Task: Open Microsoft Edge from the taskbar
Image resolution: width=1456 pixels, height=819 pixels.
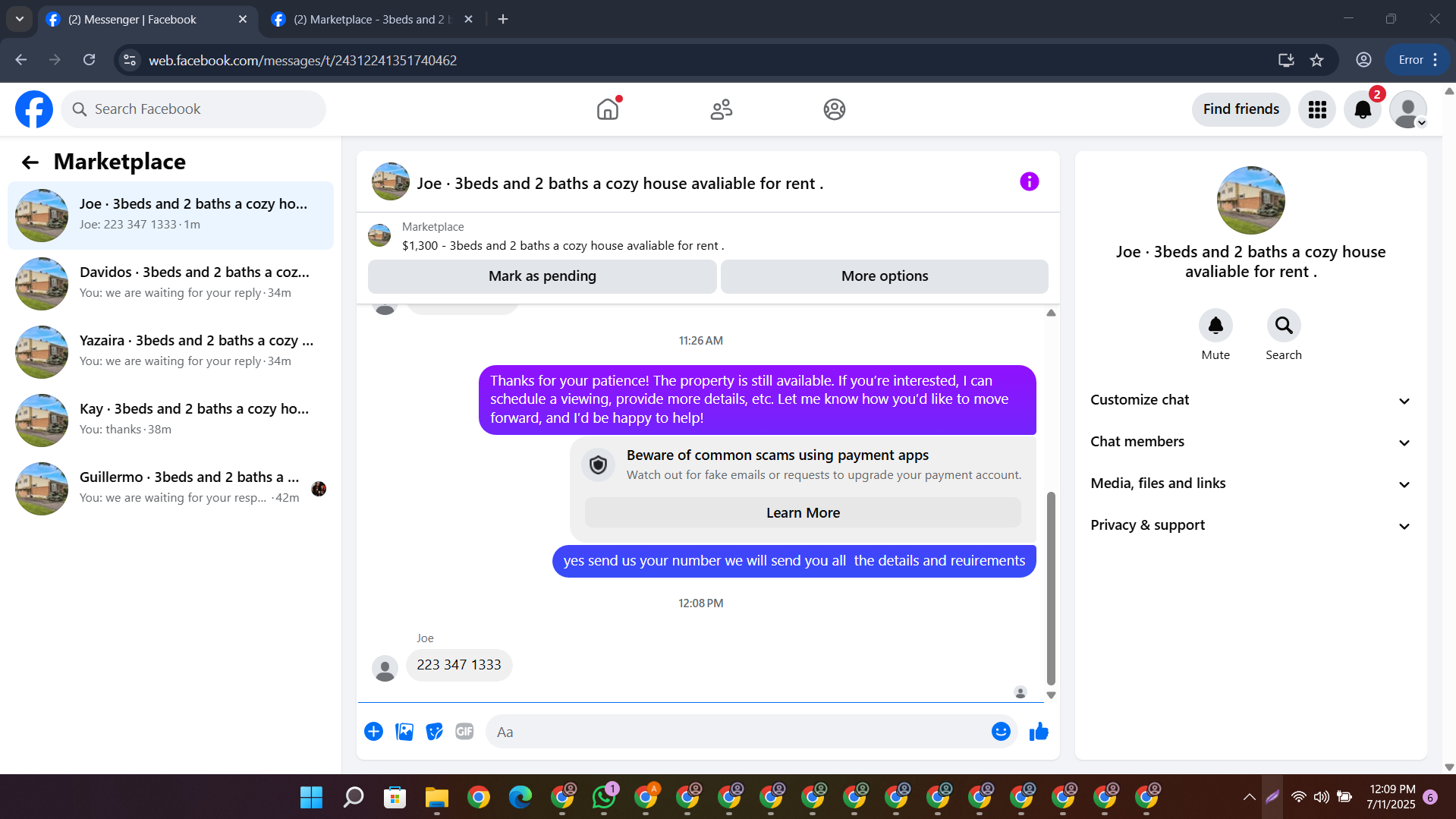Action: (x=520, y=797)
